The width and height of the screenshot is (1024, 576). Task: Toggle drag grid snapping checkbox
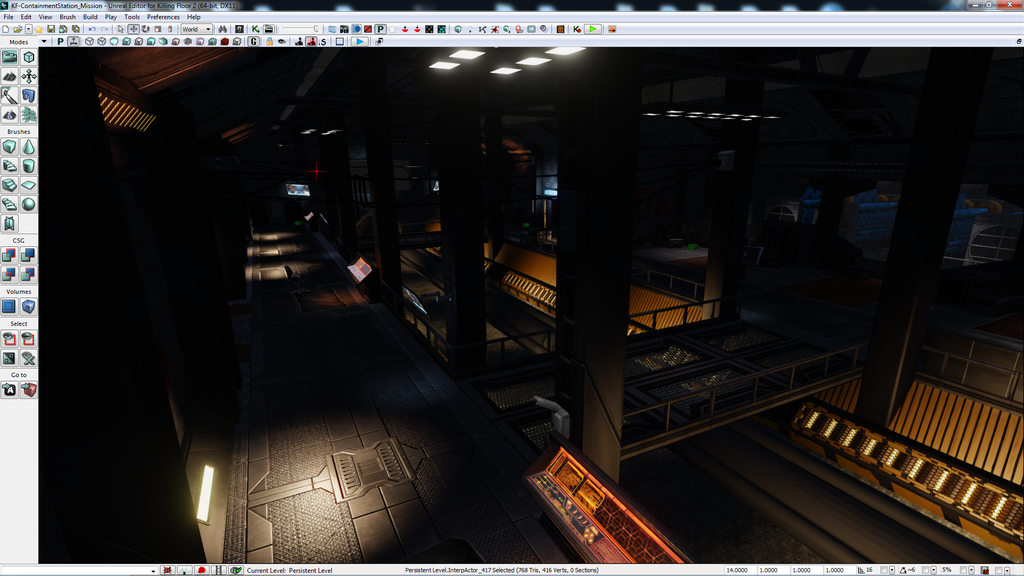[x=884, y=570]
